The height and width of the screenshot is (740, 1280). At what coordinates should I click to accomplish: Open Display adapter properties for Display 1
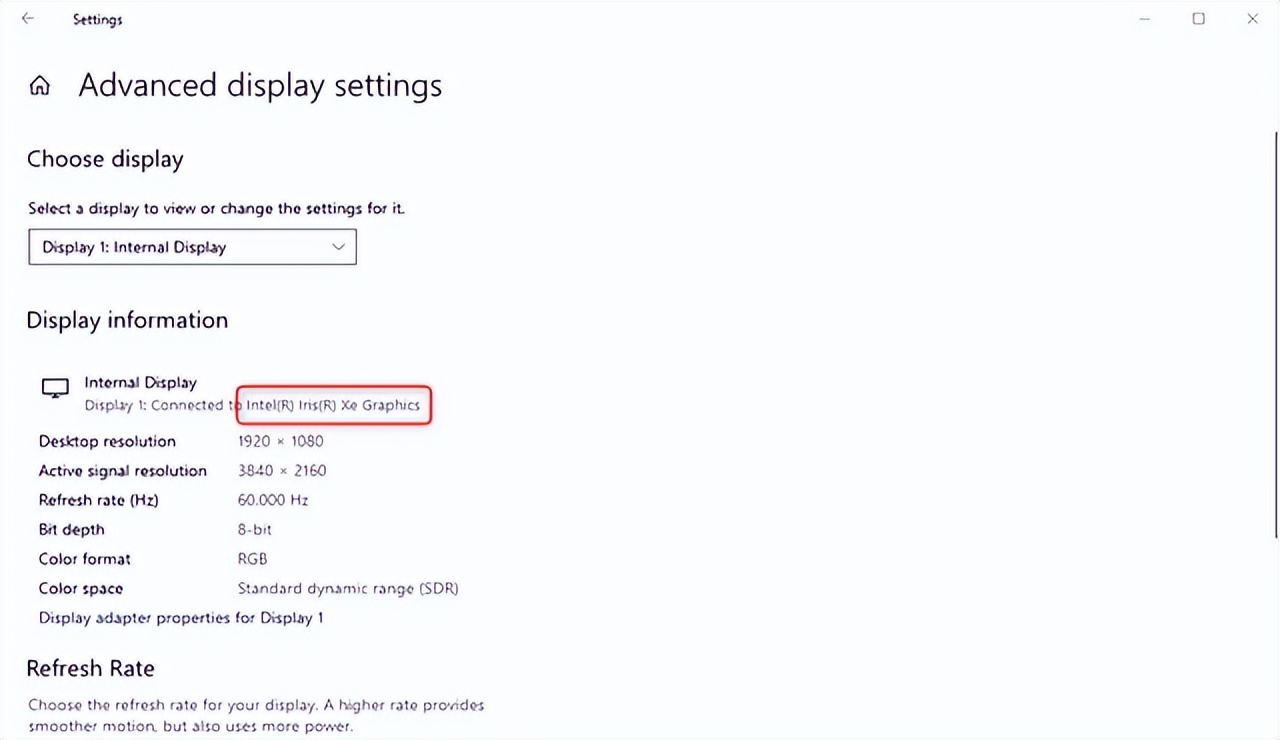(180, 618)
